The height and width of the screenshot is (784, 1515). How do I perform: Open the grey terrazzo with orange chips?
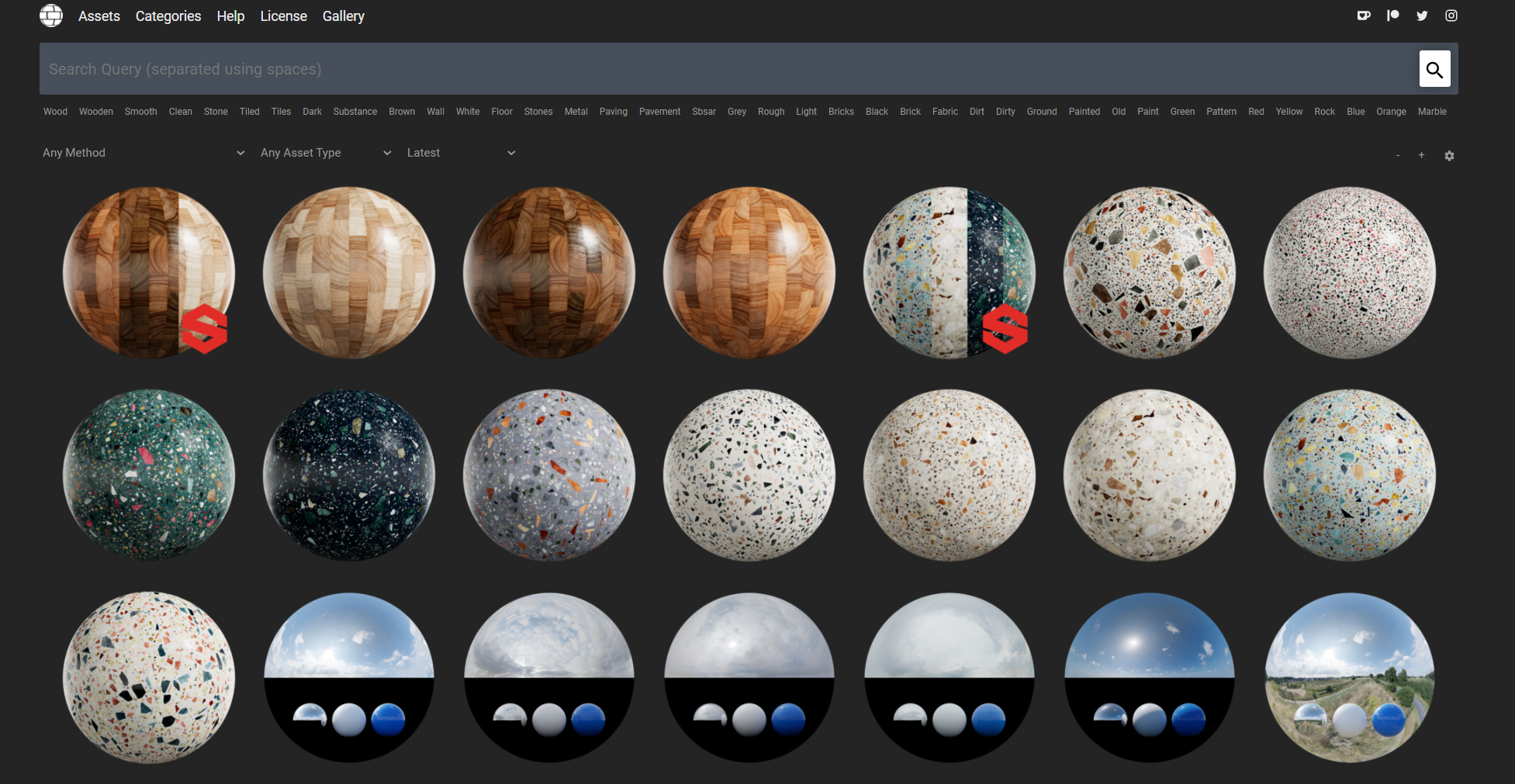pyautogui.click(x=549, y=475)
